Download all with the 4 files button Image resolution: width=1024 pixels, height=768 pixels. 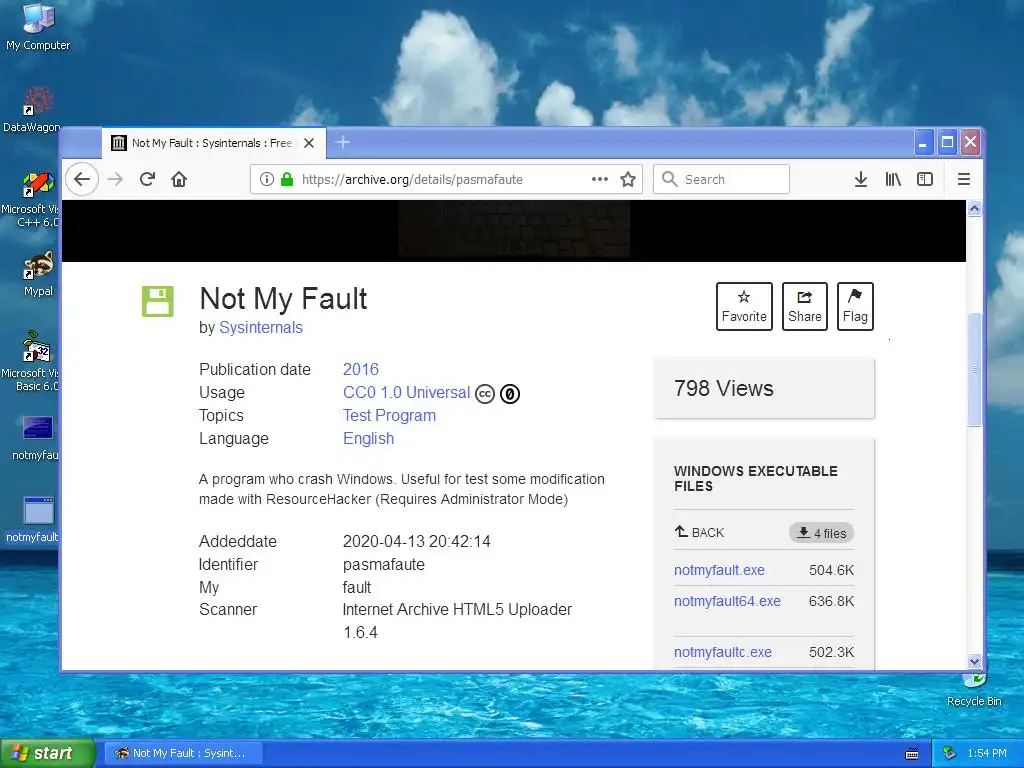pos(822,533)
